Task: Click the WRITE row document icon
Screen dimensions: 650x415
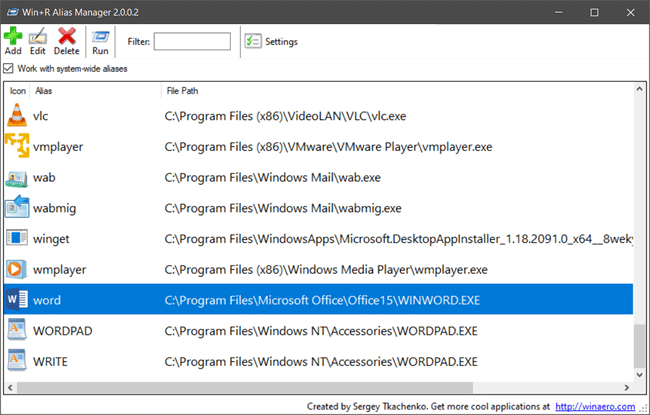Action: [17, 360]
